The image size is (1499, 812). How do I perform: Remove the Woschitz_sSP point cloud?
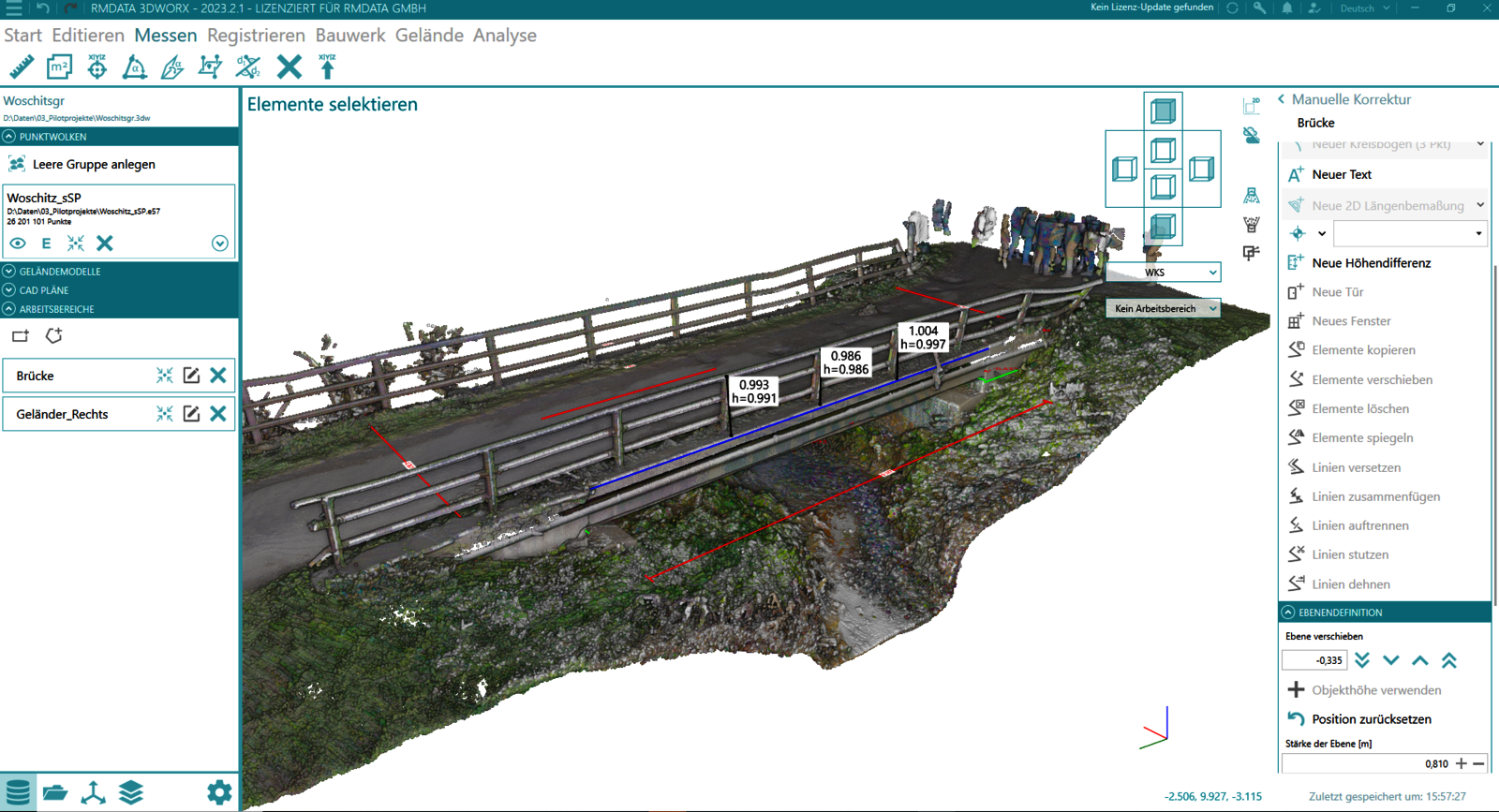pyautogui.click(x=105, y=244)
